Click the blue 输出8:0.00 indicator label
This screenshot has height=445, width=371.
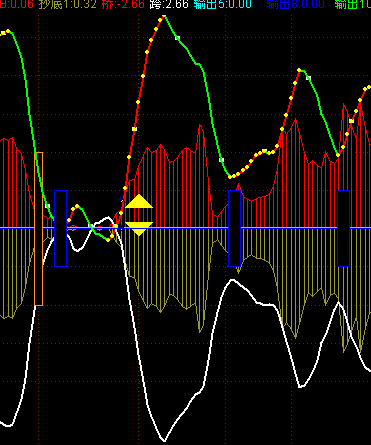[x=295, y=4]
